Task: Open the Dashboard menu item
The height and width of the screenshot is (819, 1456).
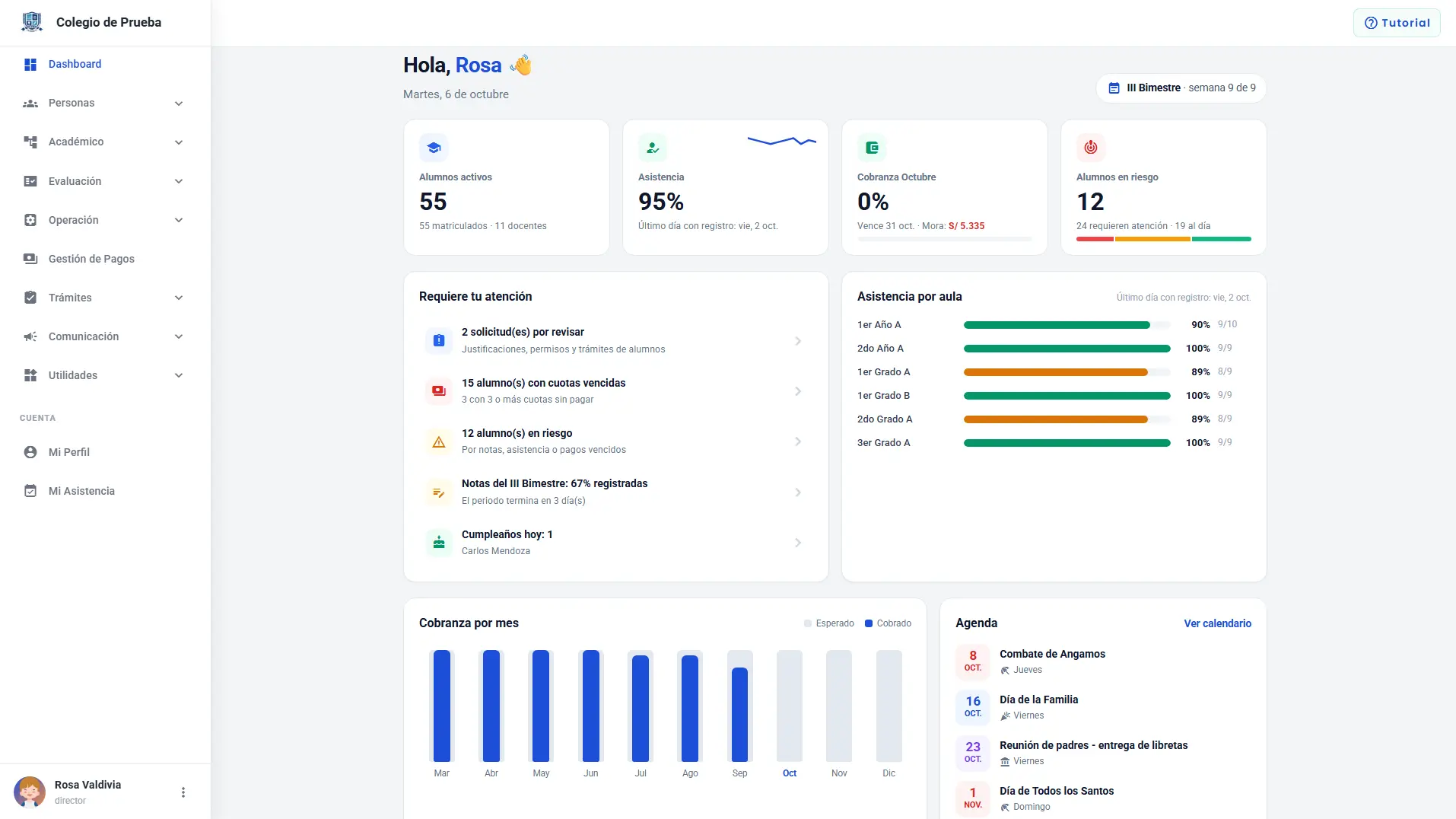Action: (x=105, y=65)
